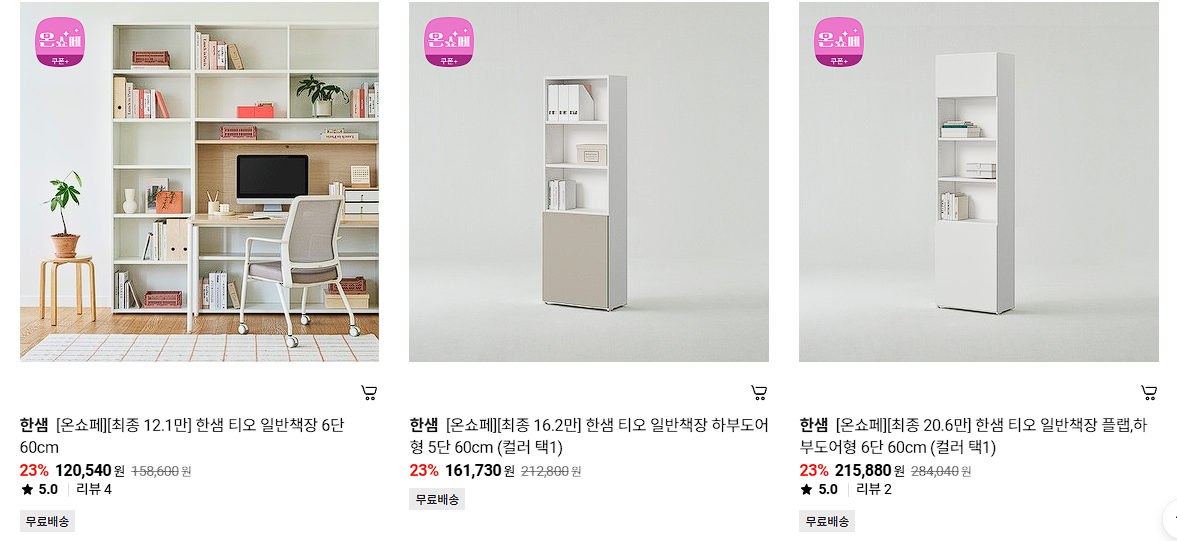Click 온쇼페 coupon badge on third product

(x=839, y=42)
